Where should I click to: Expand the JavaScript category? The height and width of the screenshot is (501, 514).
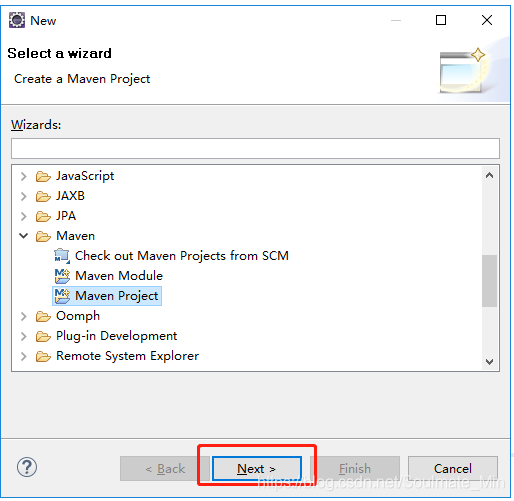23,176
